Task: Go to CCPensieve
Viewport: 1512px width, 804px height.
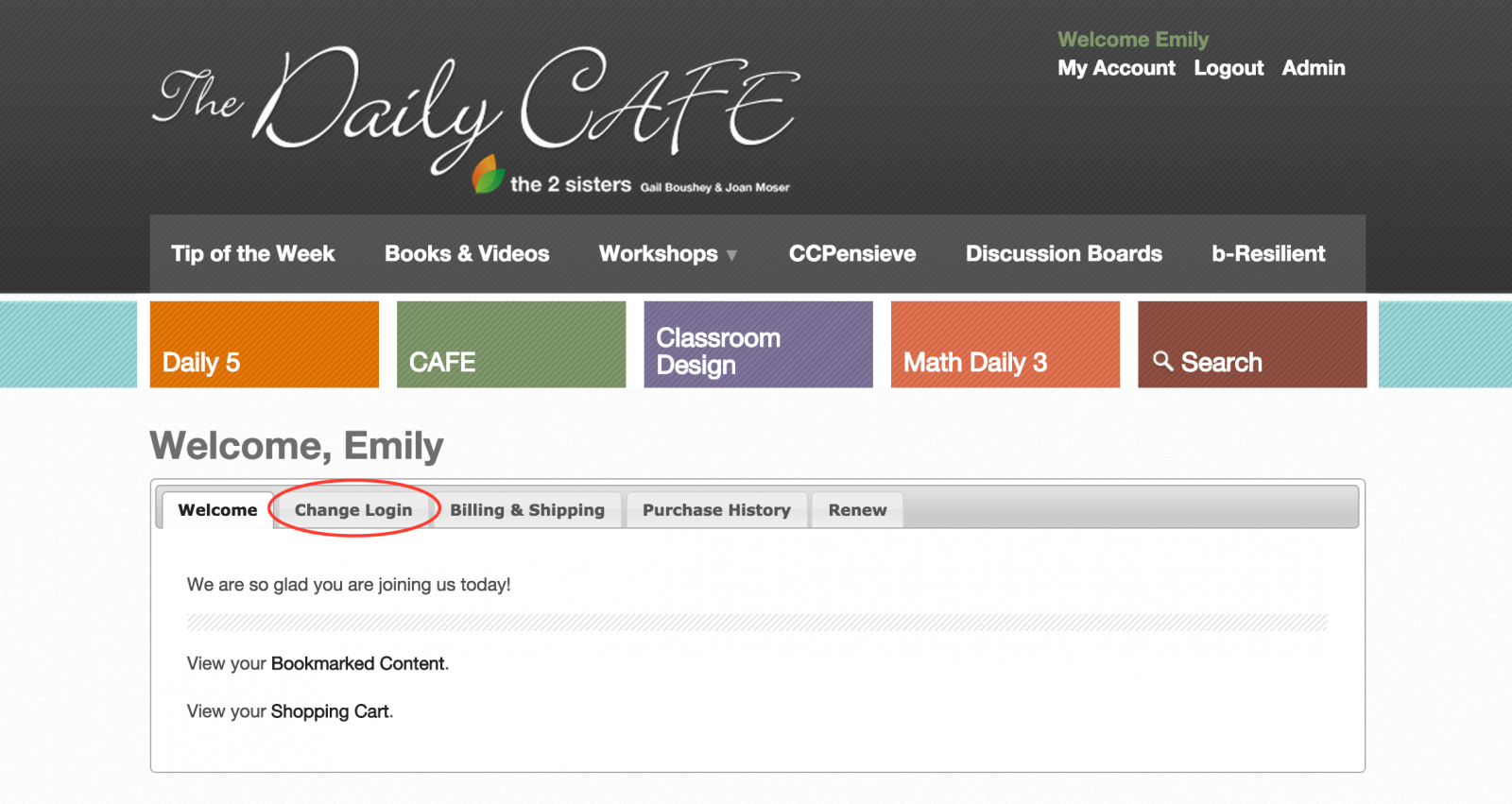Action: click(x=852, y=253)
